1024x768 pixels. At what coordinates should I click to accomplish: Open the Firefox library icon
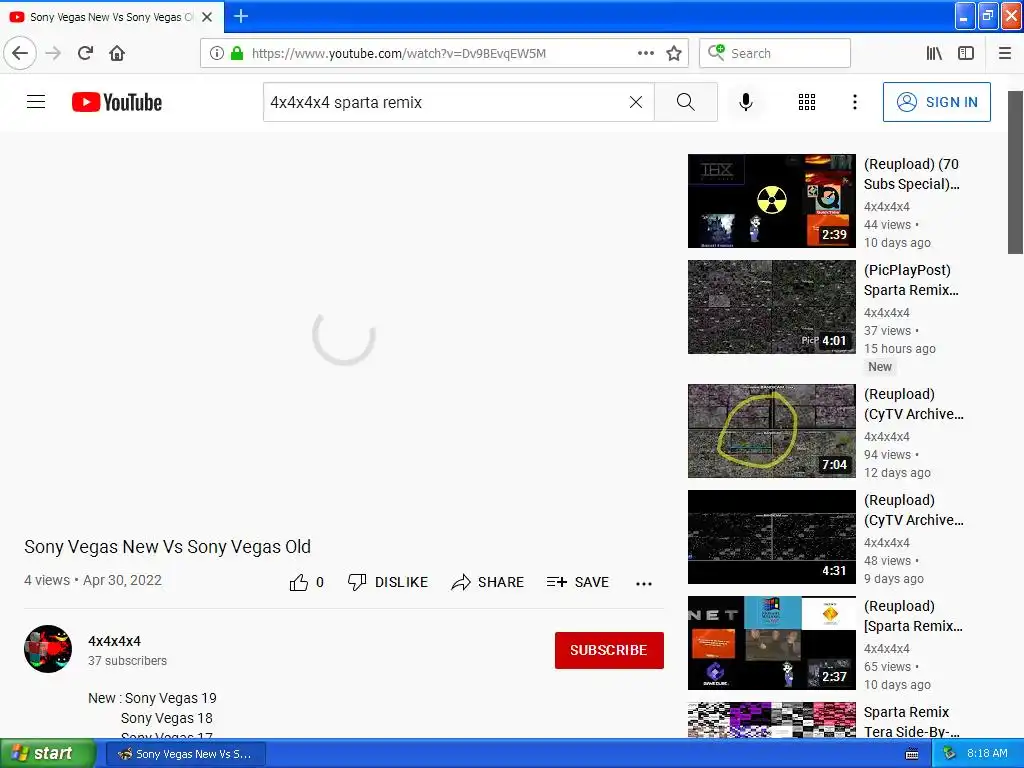point(934,53)
